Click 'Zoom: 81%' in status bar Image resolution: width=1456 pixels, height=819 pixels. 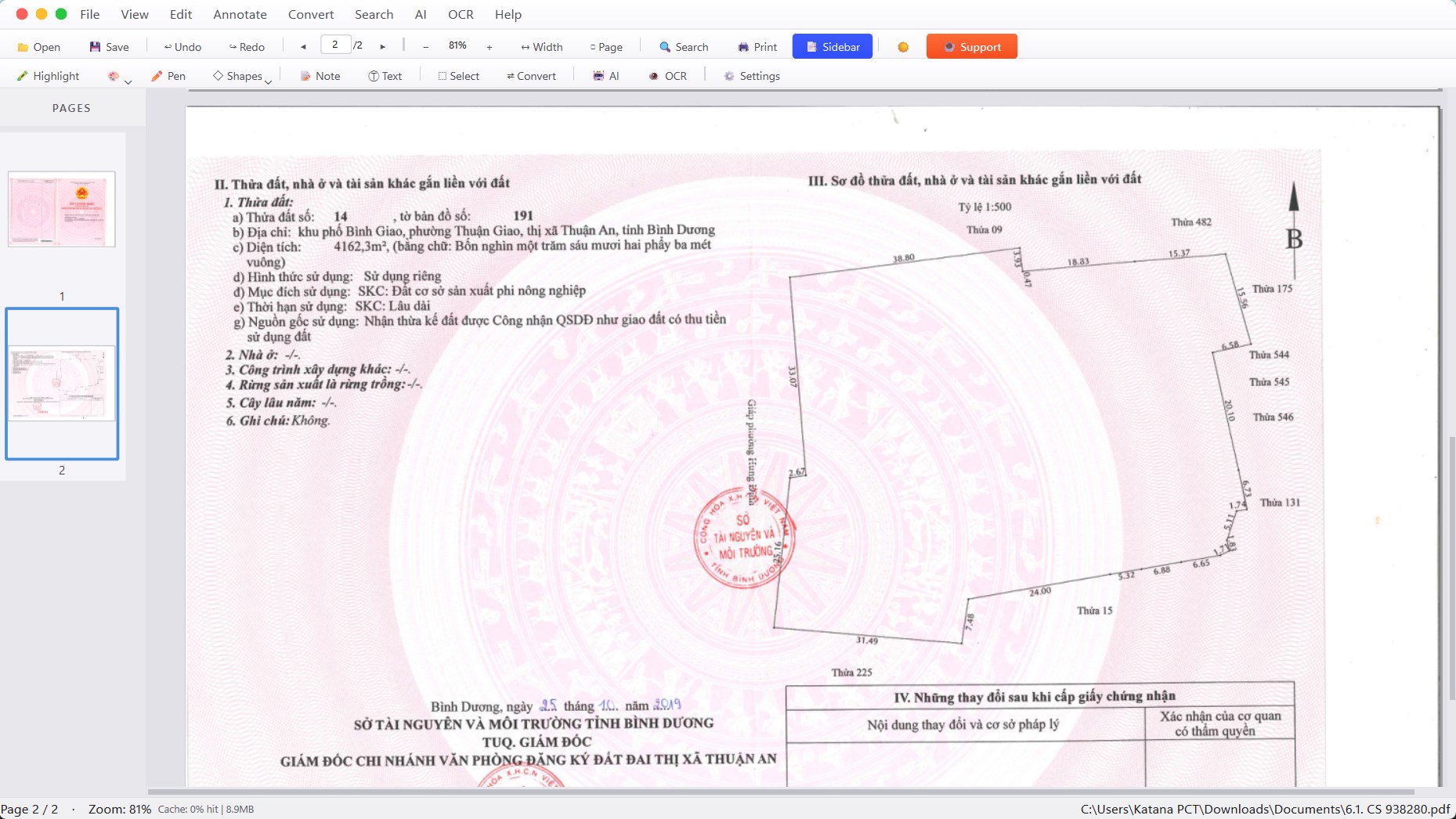(x=120, y=809)
